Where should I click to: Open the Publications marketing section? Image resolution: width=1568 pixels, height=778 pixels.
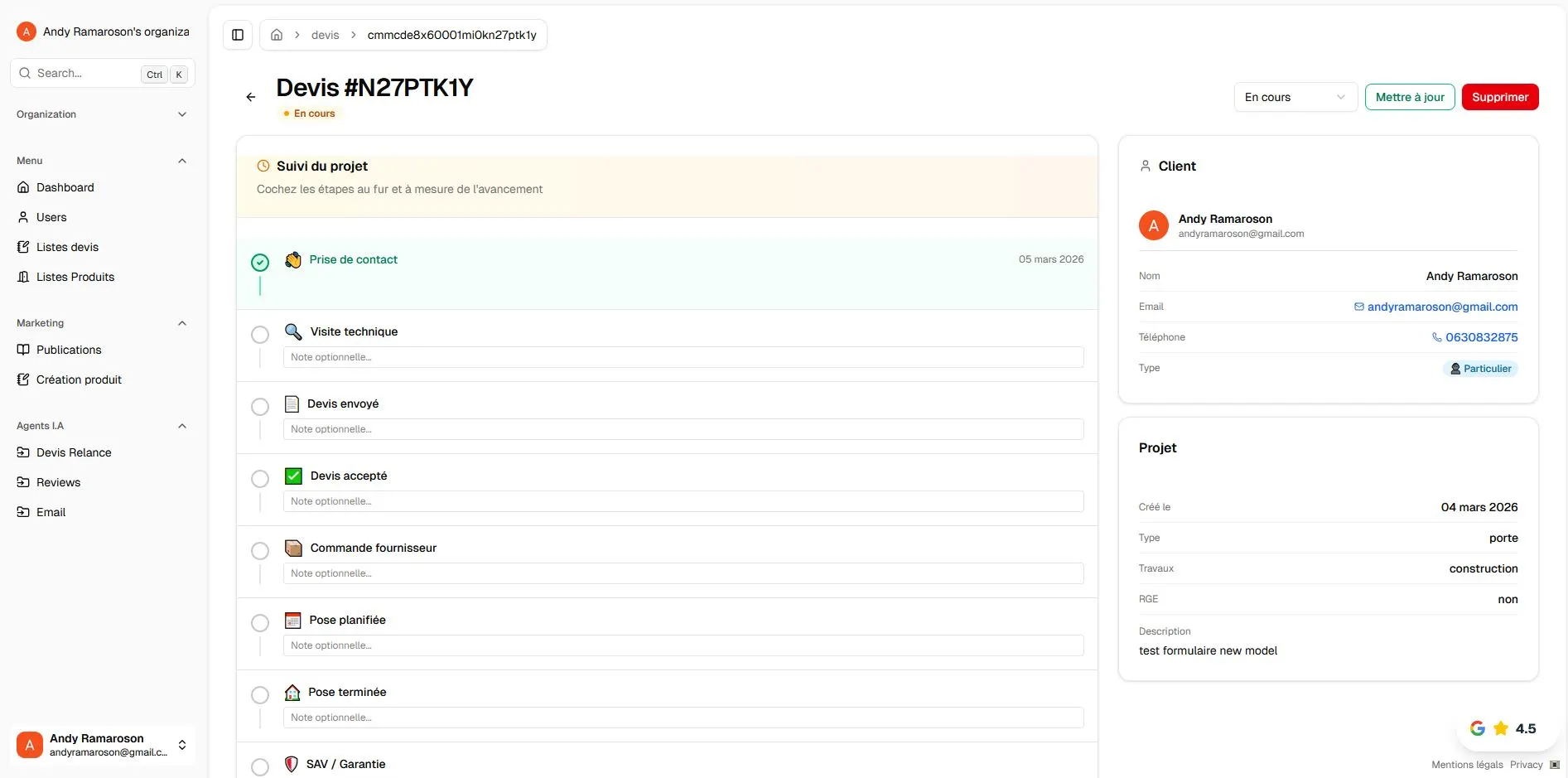(x=69, y=349)
